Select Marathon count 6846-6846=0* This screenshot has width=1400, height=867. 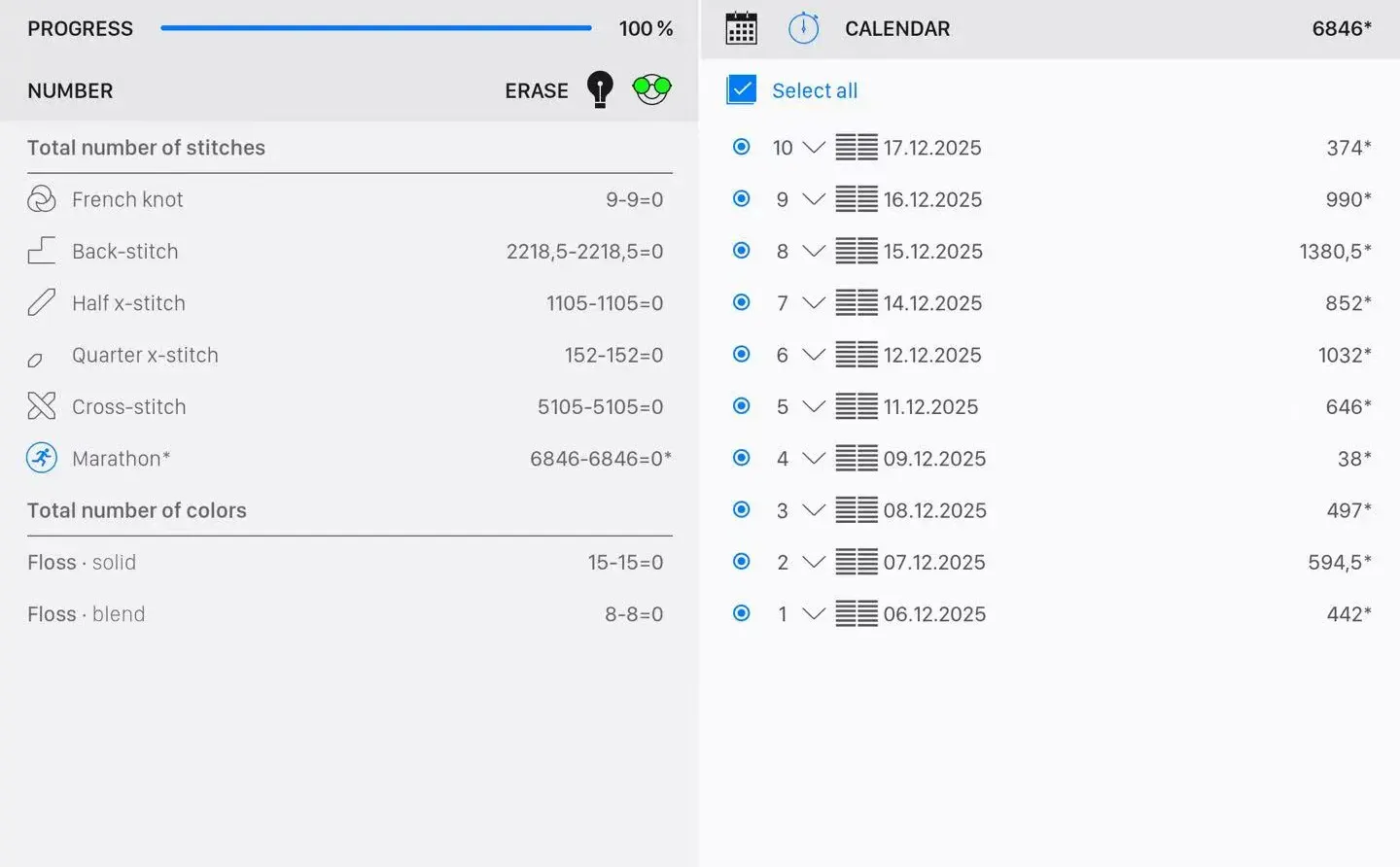click(x=600, y=459)
